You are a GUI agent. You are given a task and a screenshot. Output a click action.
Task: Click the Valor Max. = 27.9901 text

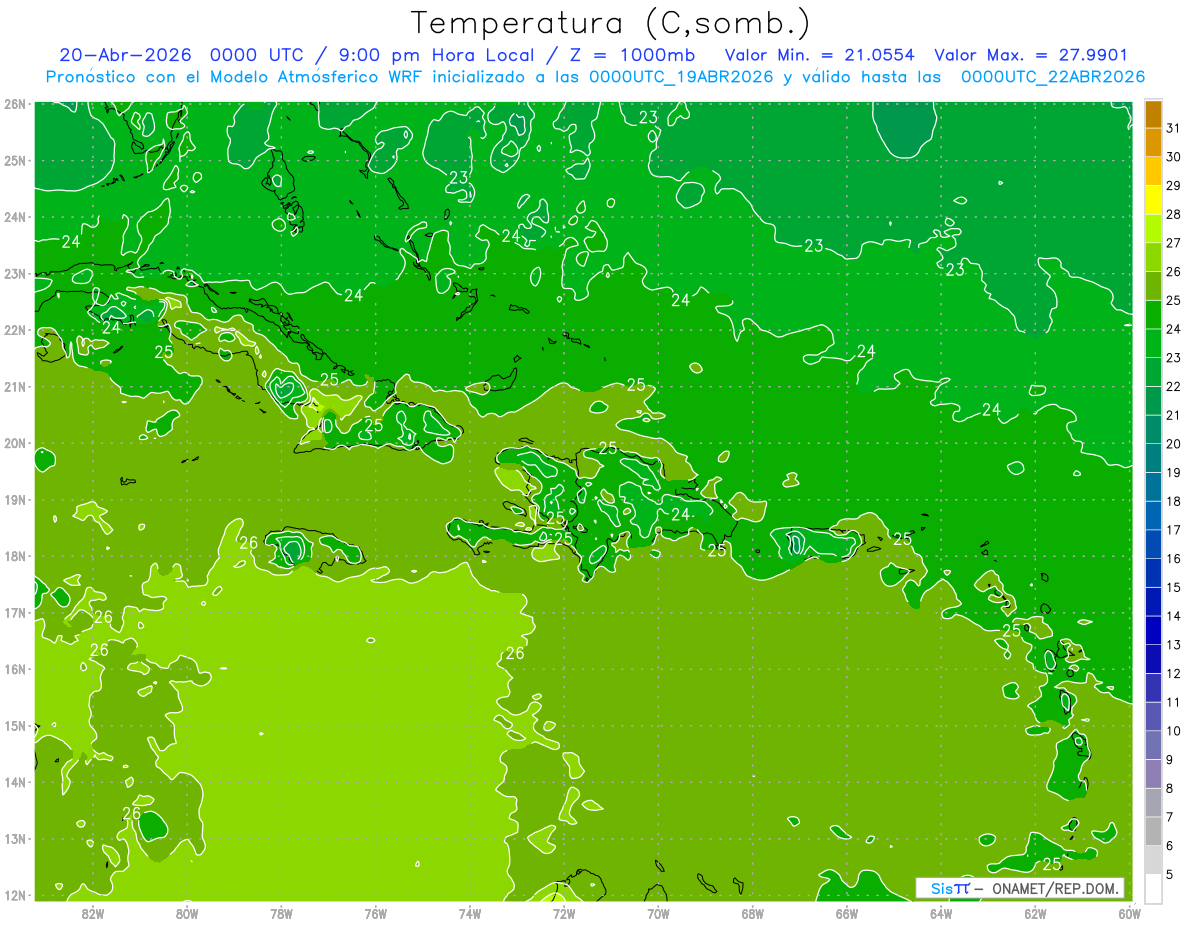1031,55
